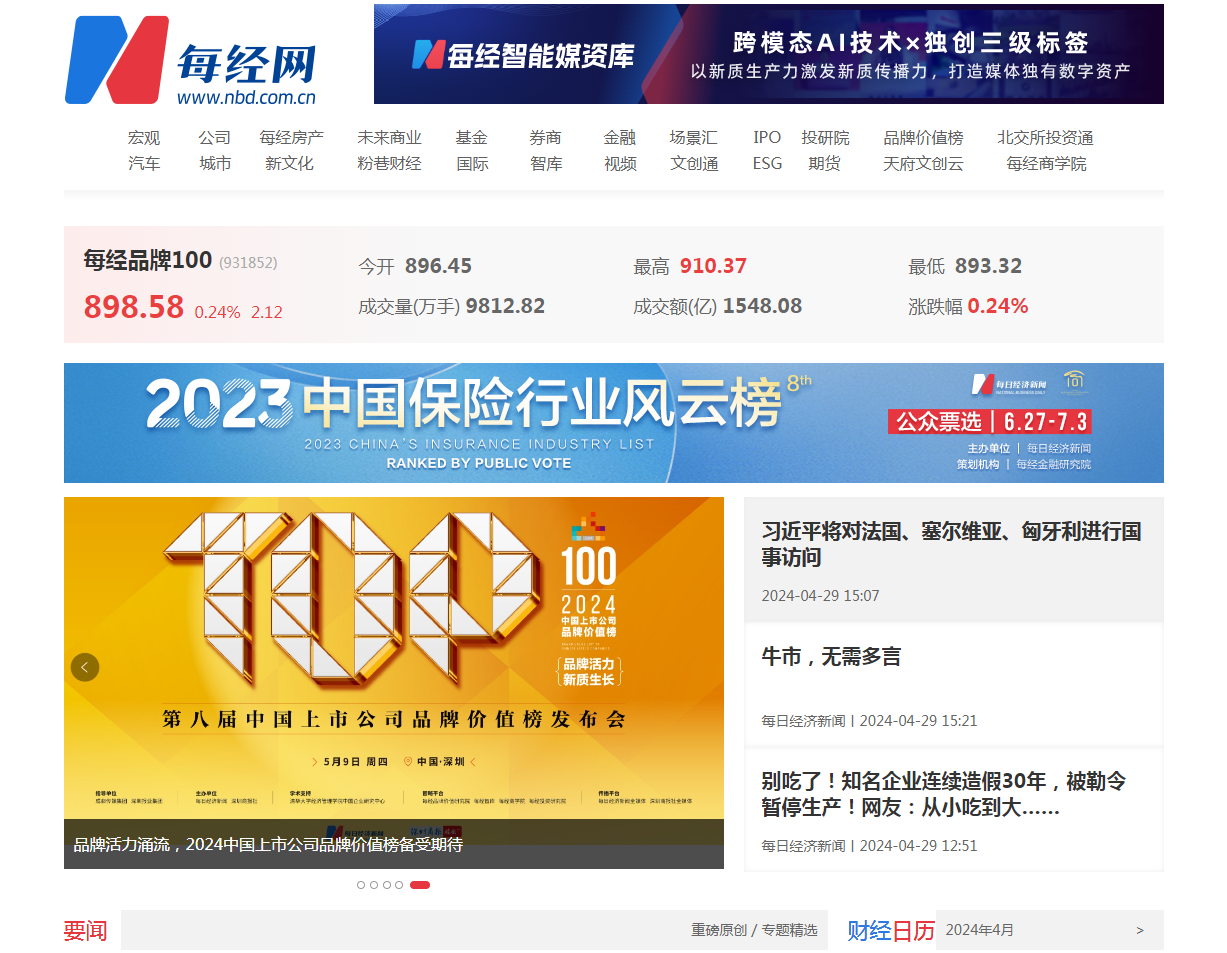Select the second carousel indicator dot
This screenshot has height=953, width=1227.
[x=374, y=885]
